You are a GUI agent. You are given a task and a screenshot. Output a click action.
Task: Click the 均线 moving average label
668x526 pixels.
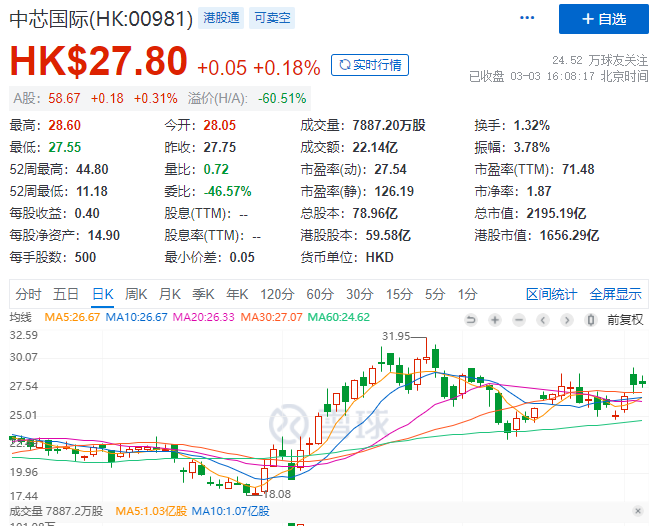tap(20, 318)
